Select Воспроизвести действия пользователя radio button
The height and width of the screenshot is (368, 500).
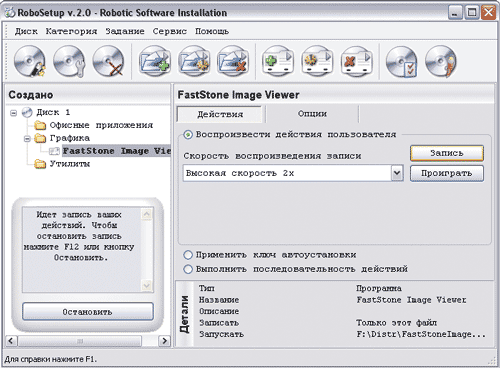tap(188, 135)
